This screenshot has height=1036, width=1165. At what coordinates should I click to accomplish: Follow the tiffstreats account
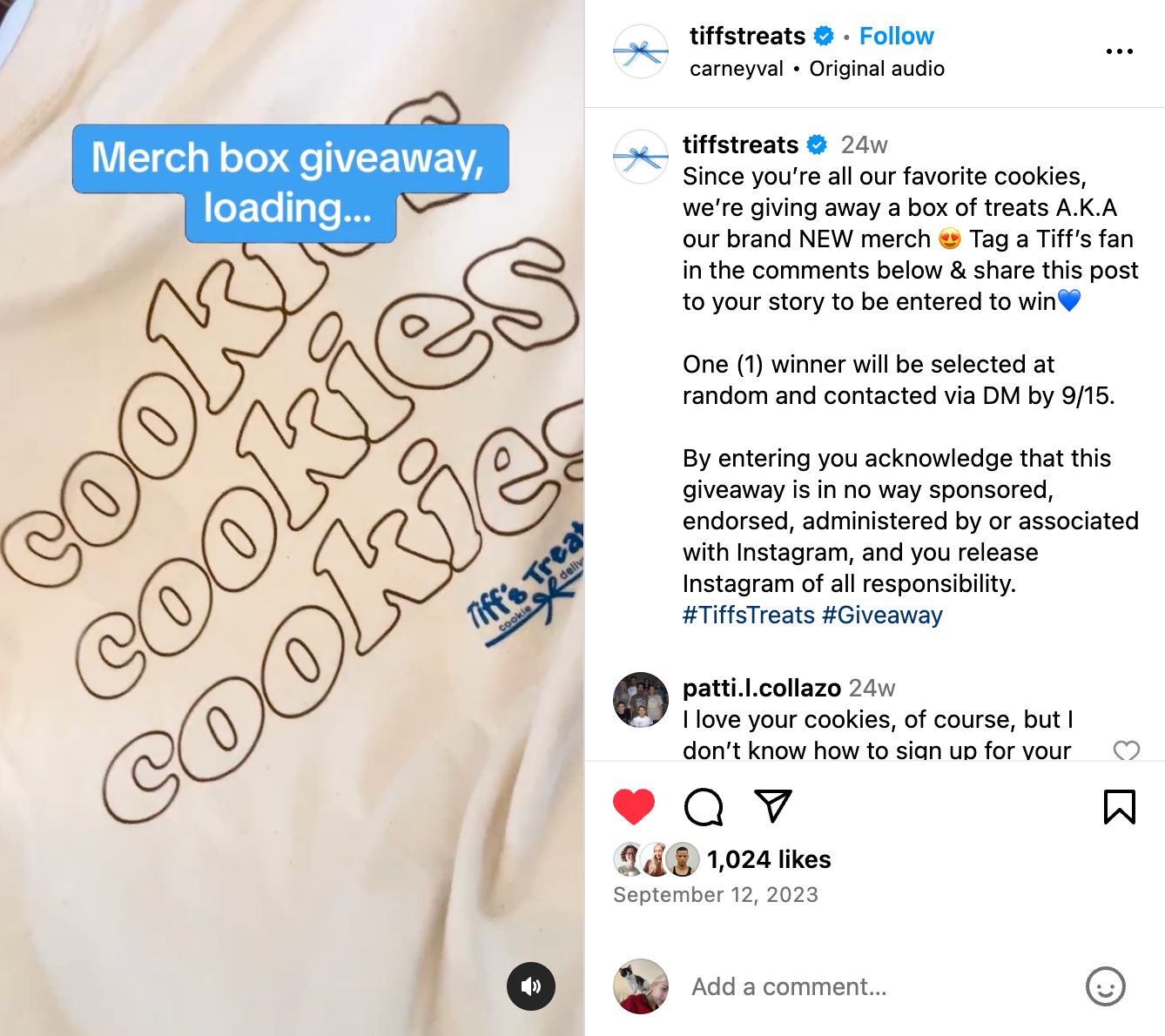click(x=897, y=36)
